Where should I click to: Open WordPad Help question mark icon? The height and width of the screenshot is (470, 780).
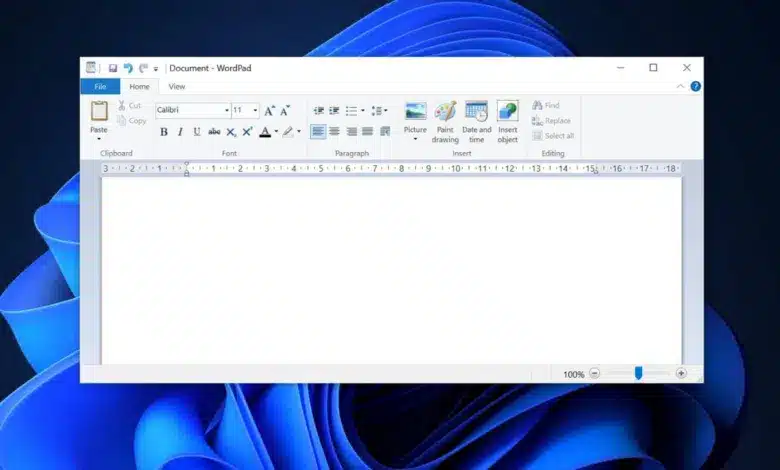[x=695, y=87]
